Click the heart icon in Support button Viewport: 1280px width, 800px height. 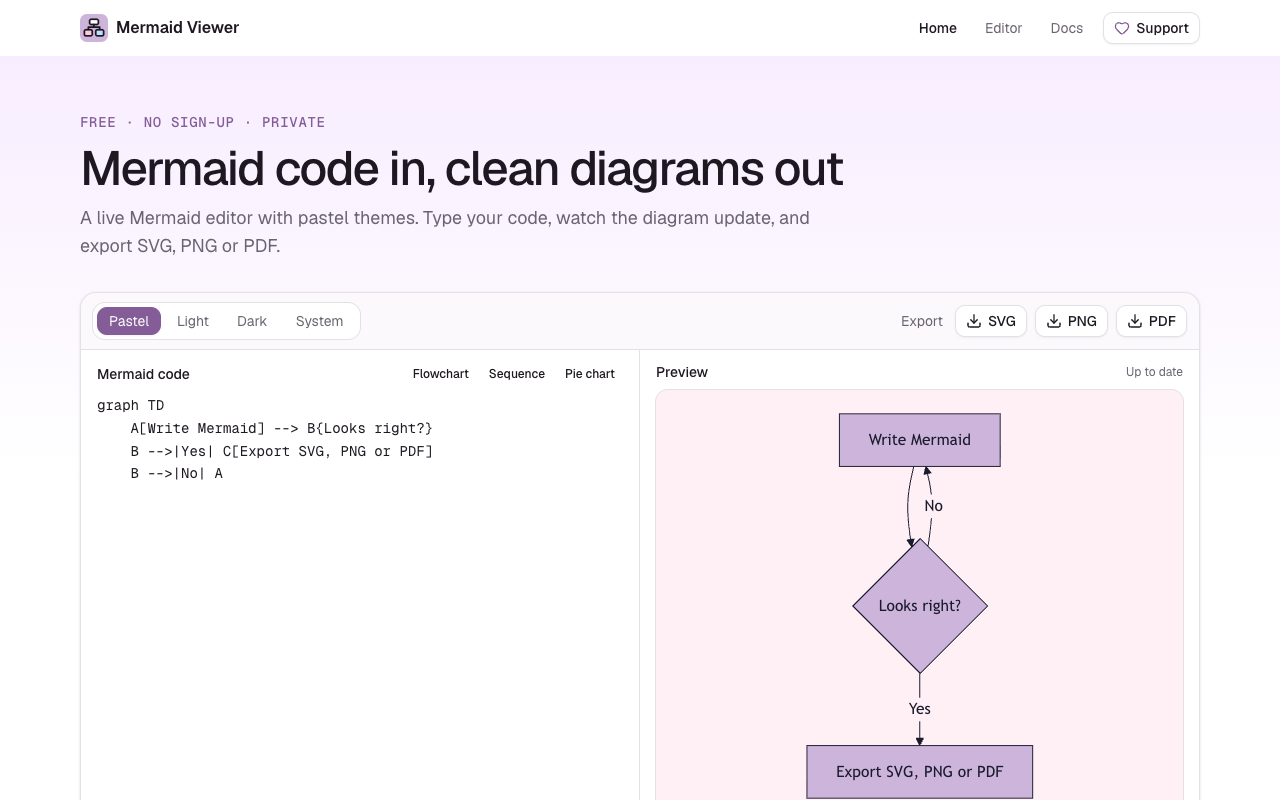(x=1122, y=28)
